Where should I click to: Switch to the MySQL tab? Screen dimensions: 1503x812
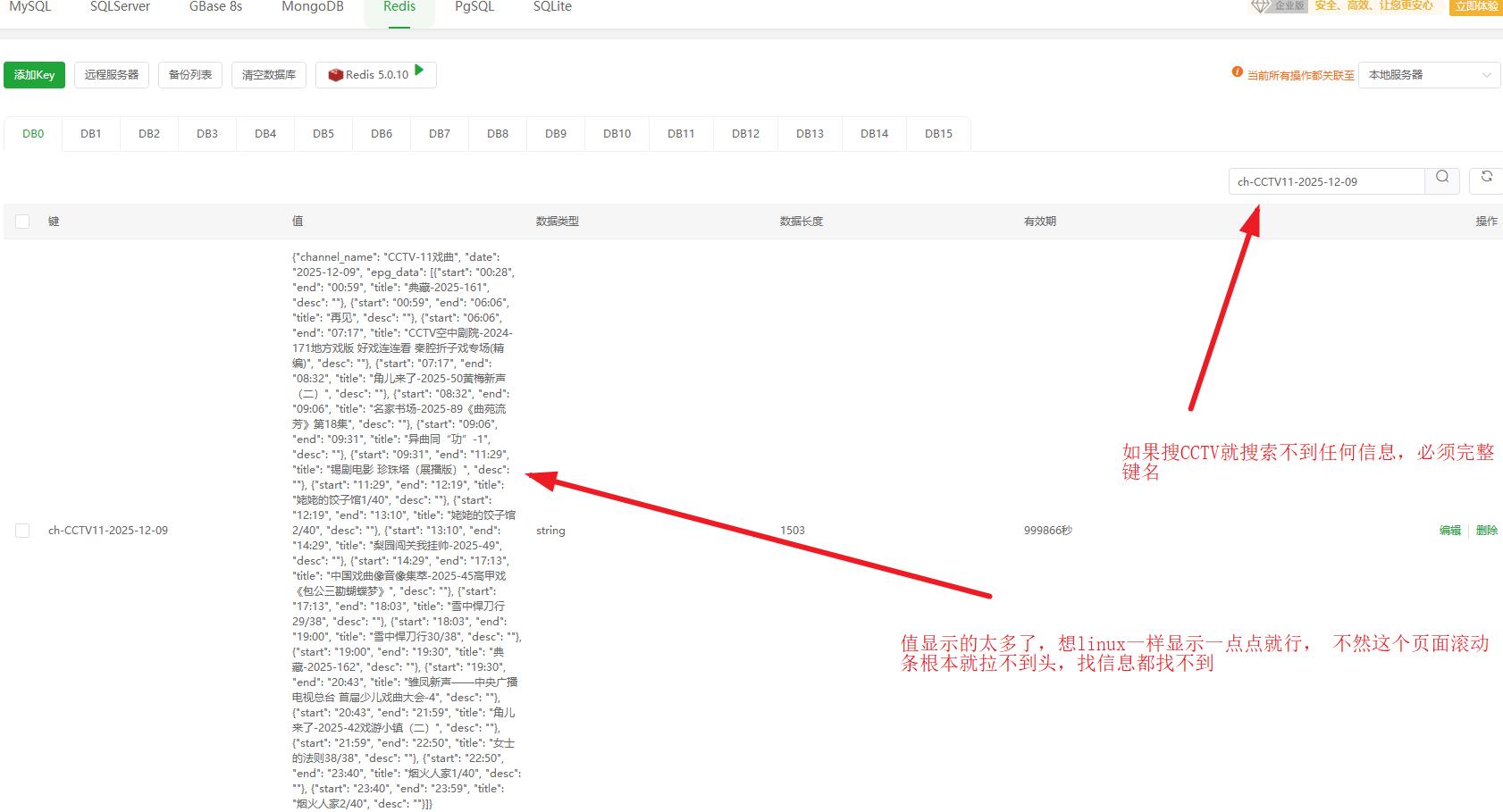coord(30,7)
